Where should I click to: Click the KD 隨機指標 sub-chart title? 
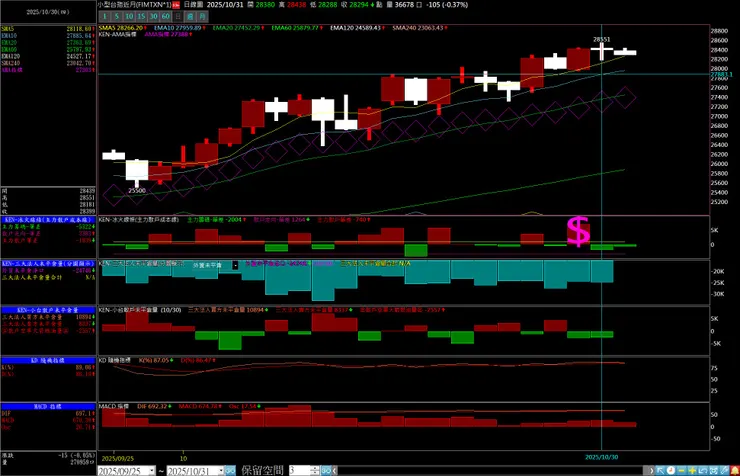[115, 360]
